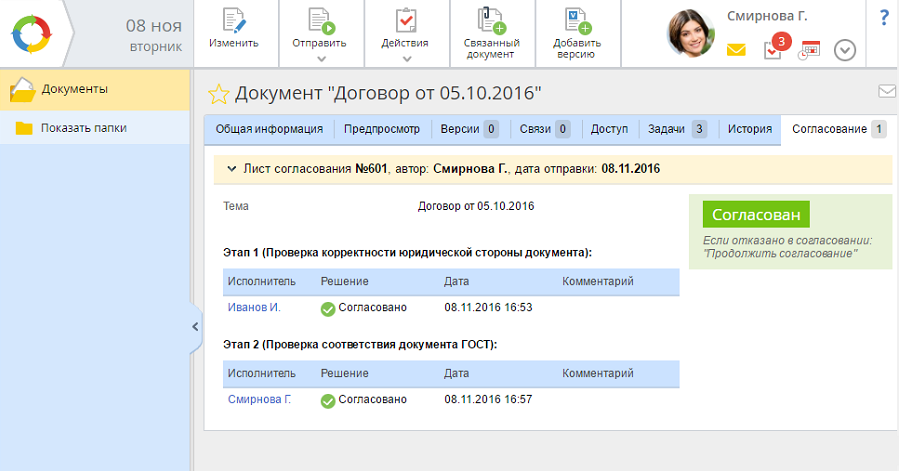Expand the Отправить dropdown
899x471 pixels.
[319, 58]
